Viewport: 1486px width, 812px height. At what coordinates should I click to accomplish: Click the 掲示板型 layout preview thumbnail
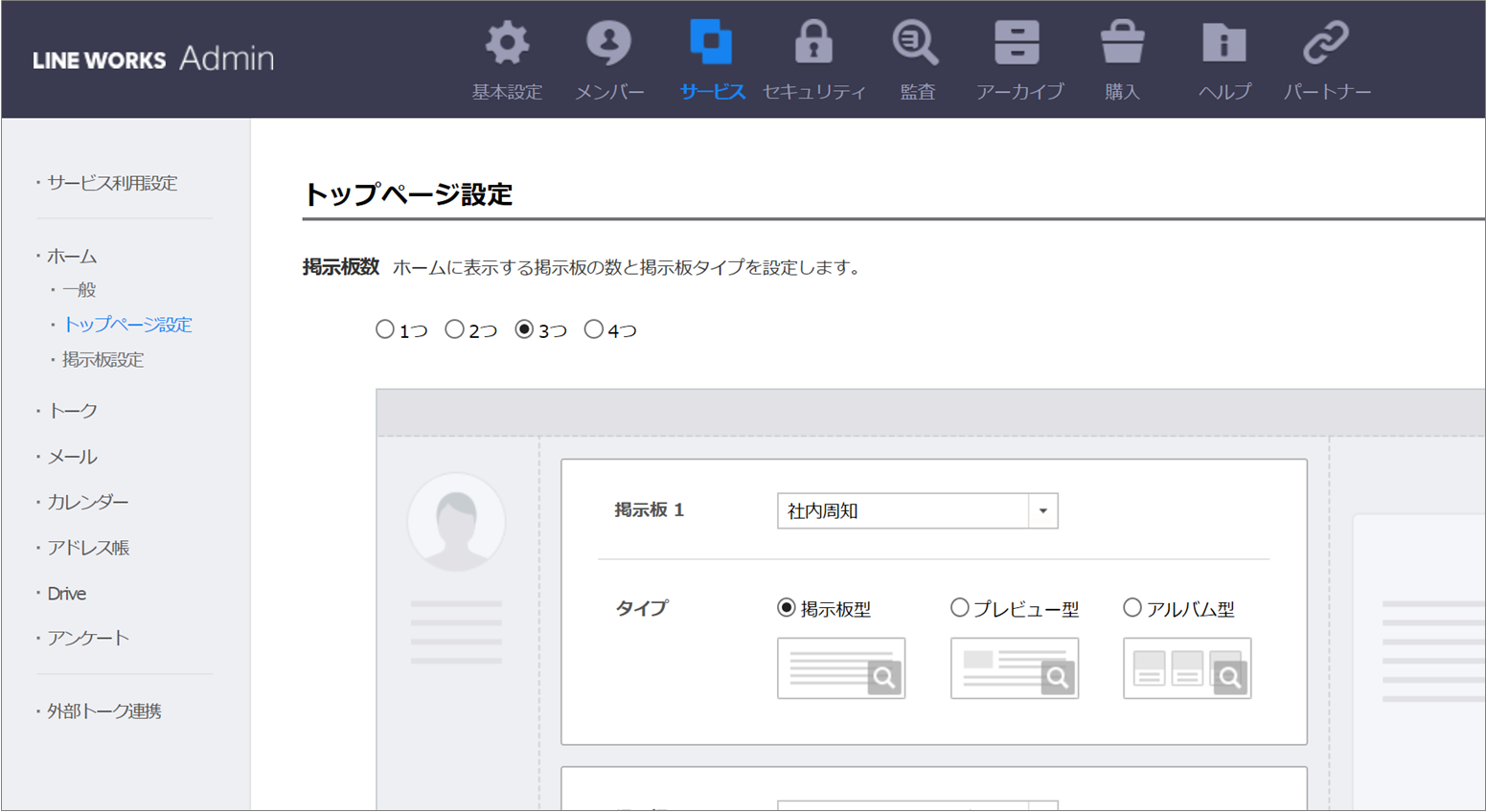click(x=840, y=668)
